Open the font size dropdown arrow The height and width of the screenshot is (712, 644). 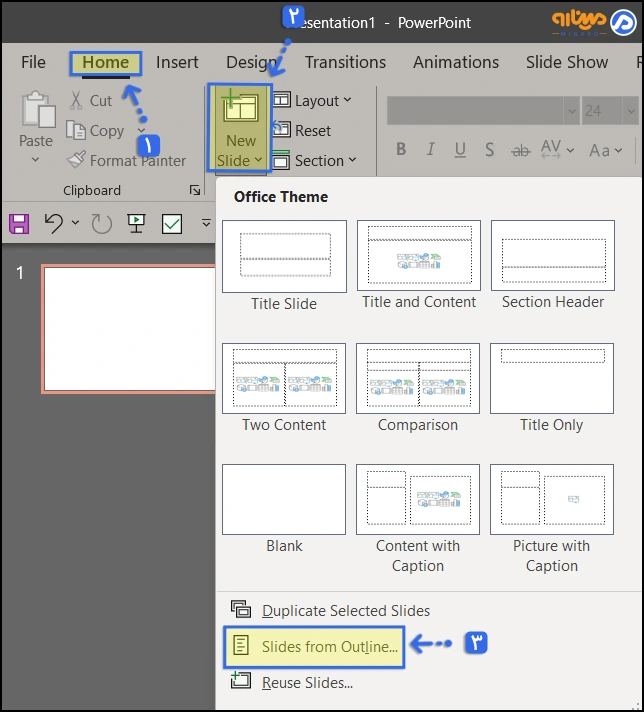(x=631, y=110)
